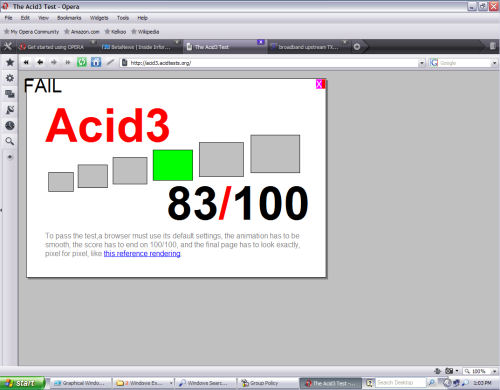Screen dimensions: 500x390
Task: Click the 83/100 score text
Action: point(238,203)
